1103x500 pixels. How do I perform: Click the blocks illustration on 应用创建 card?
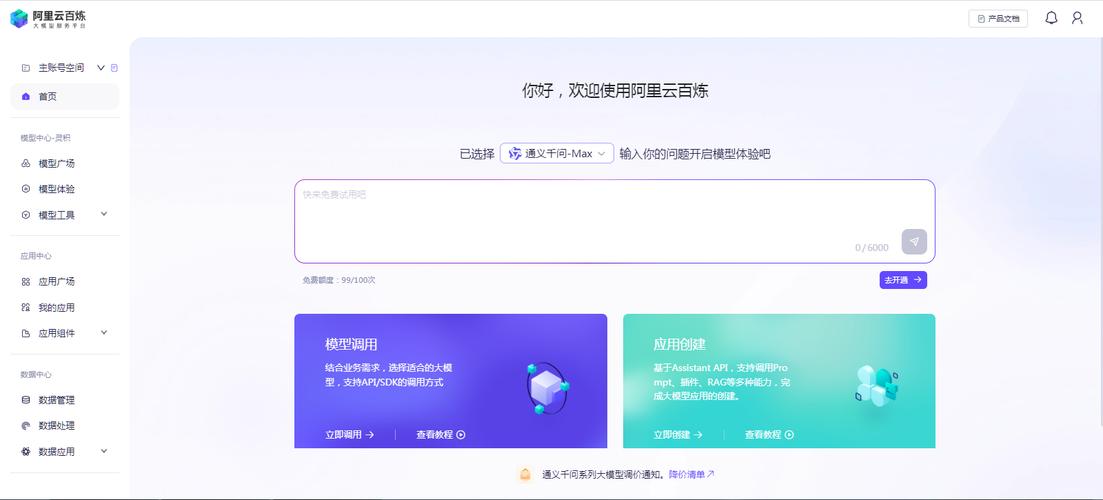(x=876, y=386)
